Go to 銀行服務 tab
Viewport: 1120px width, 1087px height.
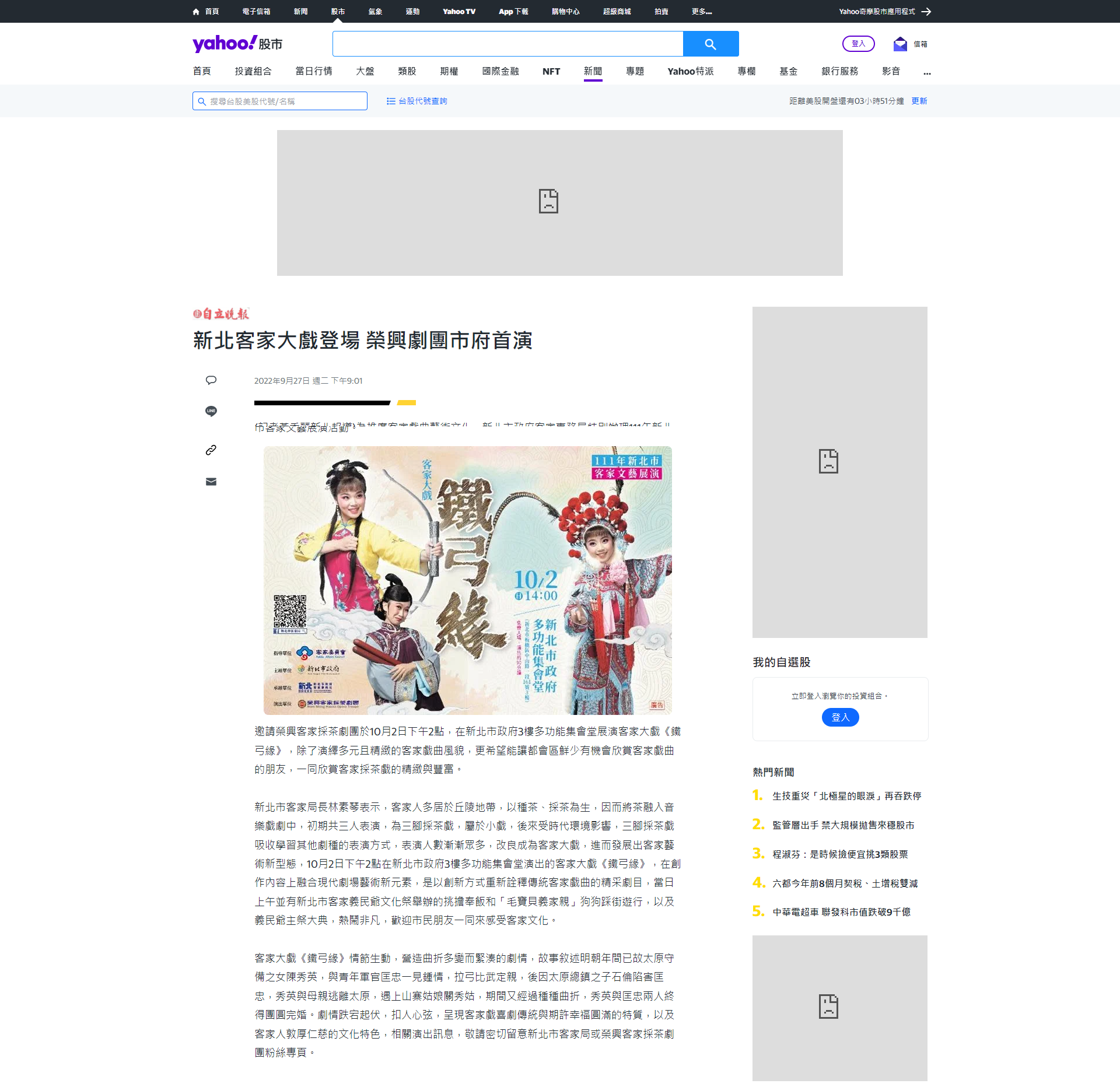click(840, 71)
